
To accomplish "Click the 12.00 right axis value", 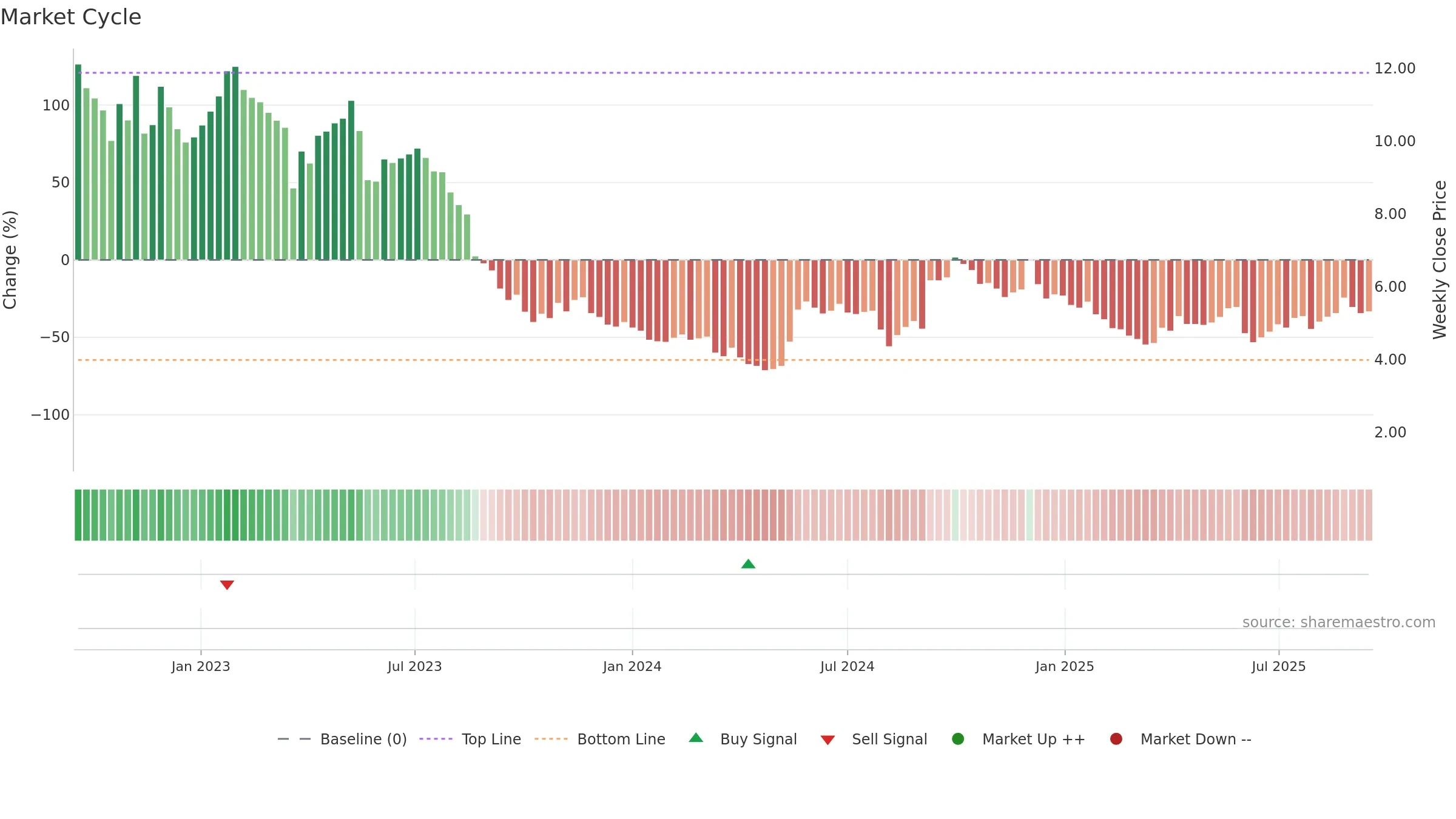I will 1395,69.
